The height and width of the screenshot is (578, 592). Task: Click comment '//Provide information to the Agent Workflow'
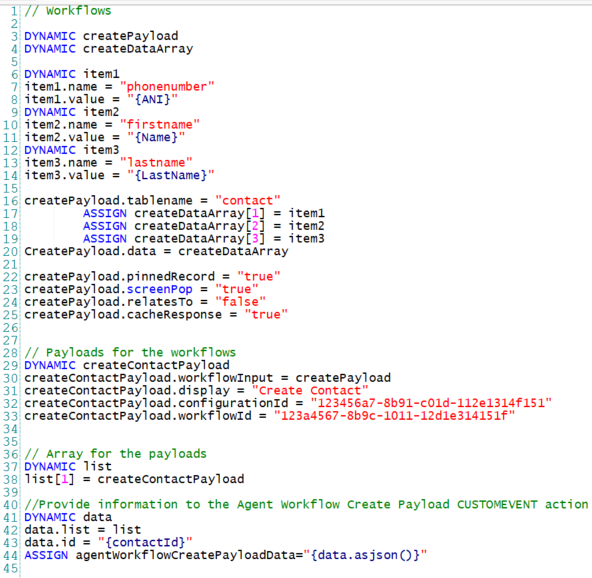tap(307, 505)
